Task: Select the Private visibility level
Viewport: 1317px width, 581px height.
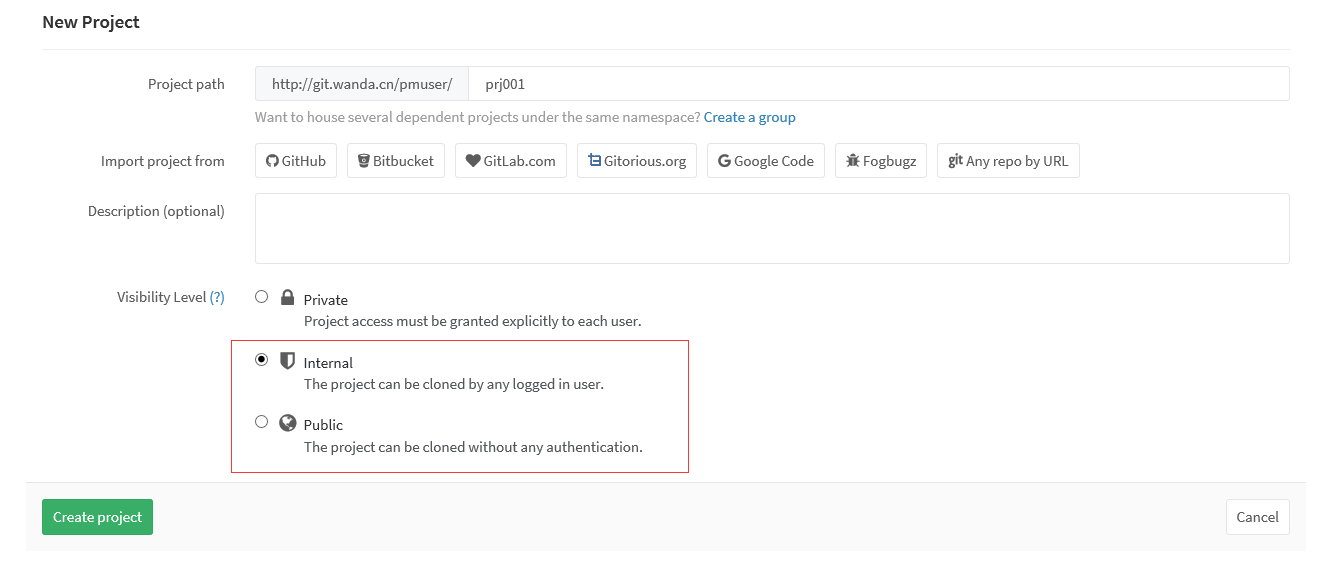Action: (x=261, y=296)
